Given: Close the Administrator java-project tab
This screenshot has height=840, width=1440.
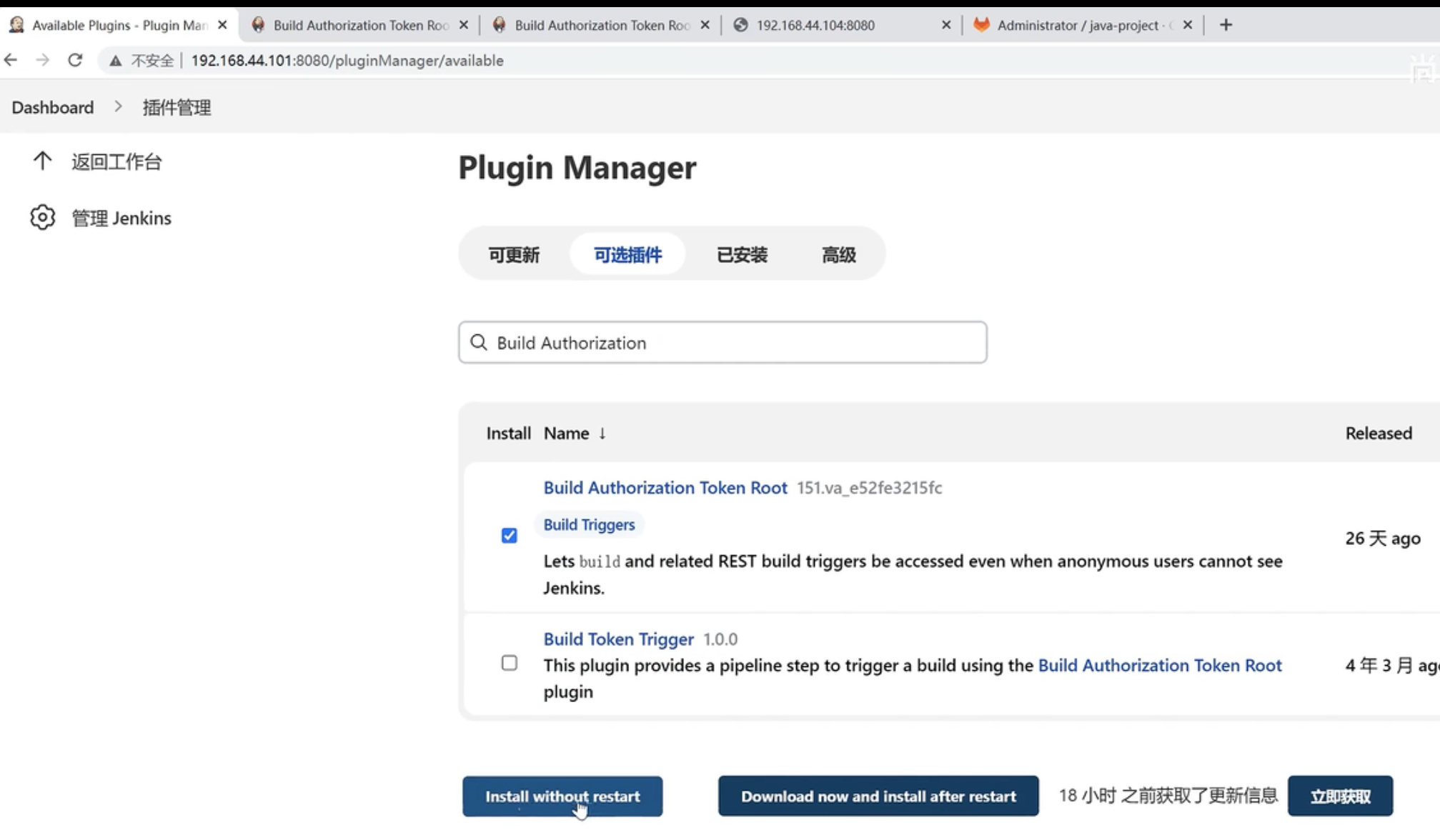Looking at the screenshot, I should click(x=1188, y=25).
